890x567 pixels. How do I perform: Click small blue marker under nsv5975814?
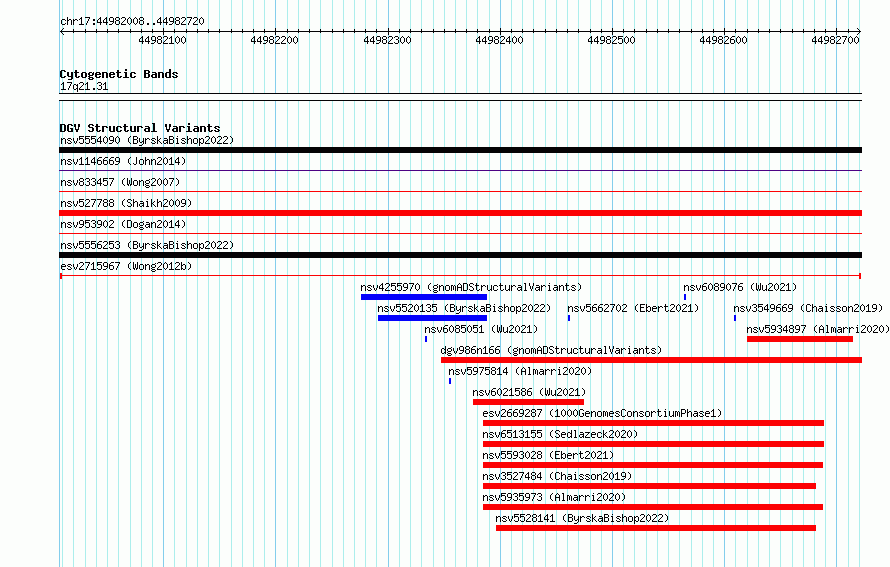(x=450, y=381)
